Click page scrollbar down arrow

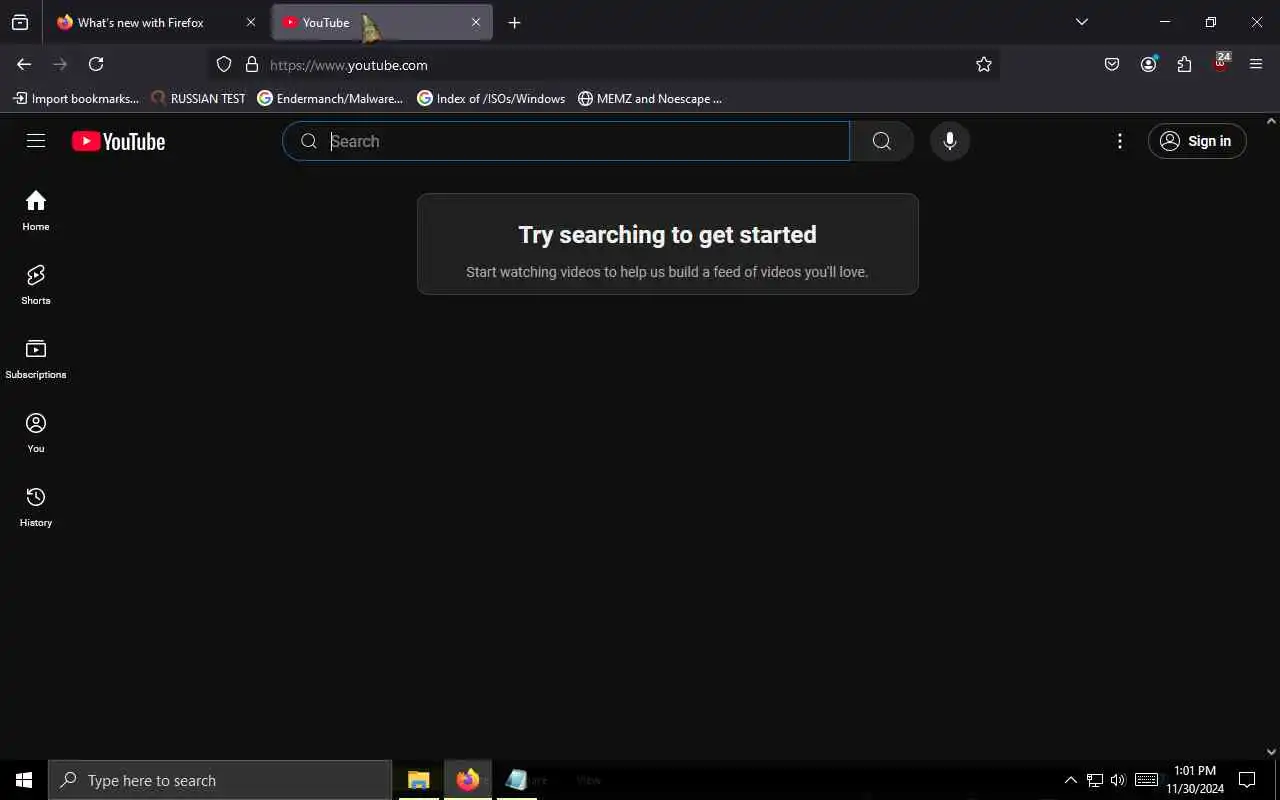(1272, 752)
